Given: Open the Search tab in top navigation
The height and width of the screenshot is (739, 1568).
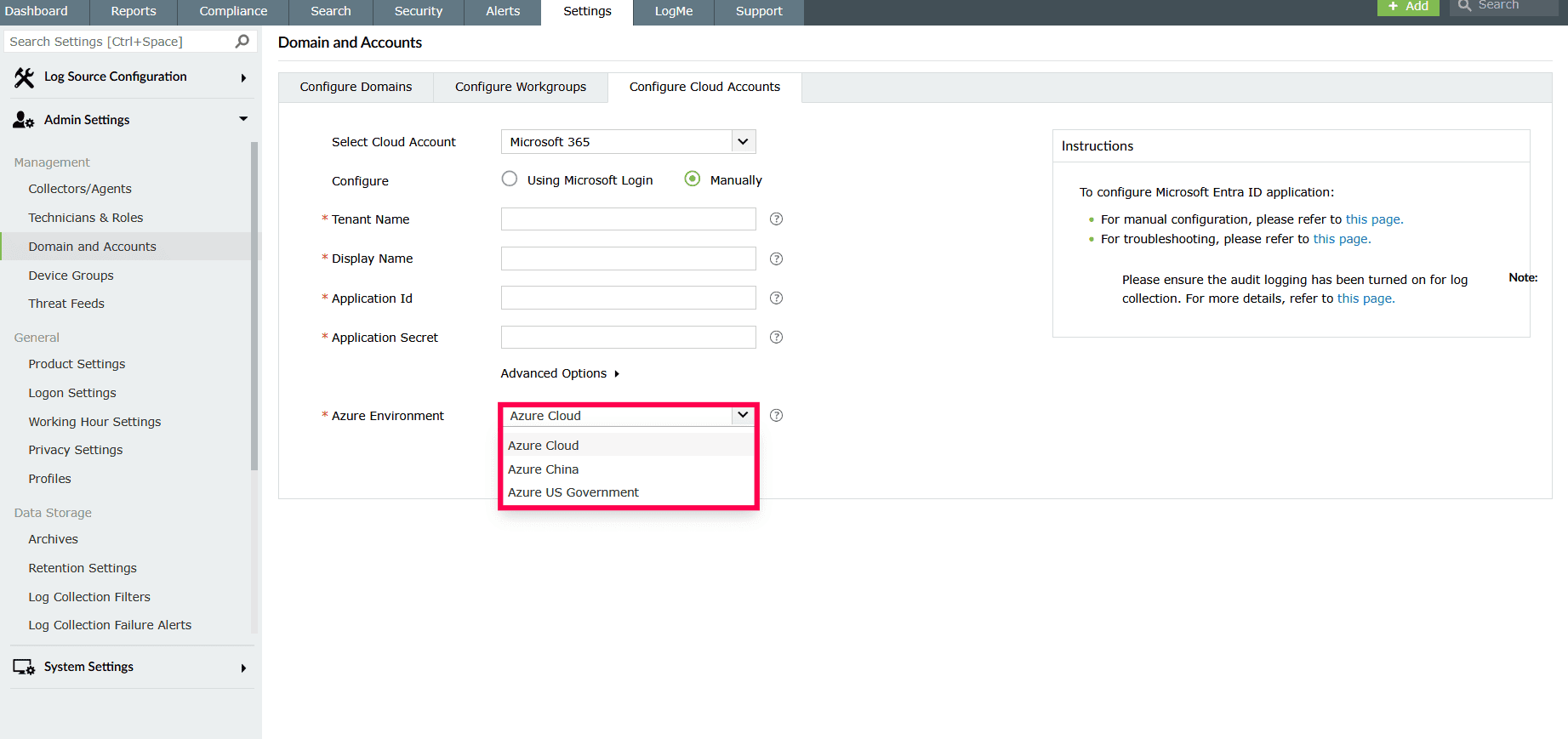Looking at the screenshot, I should [331, 12].
